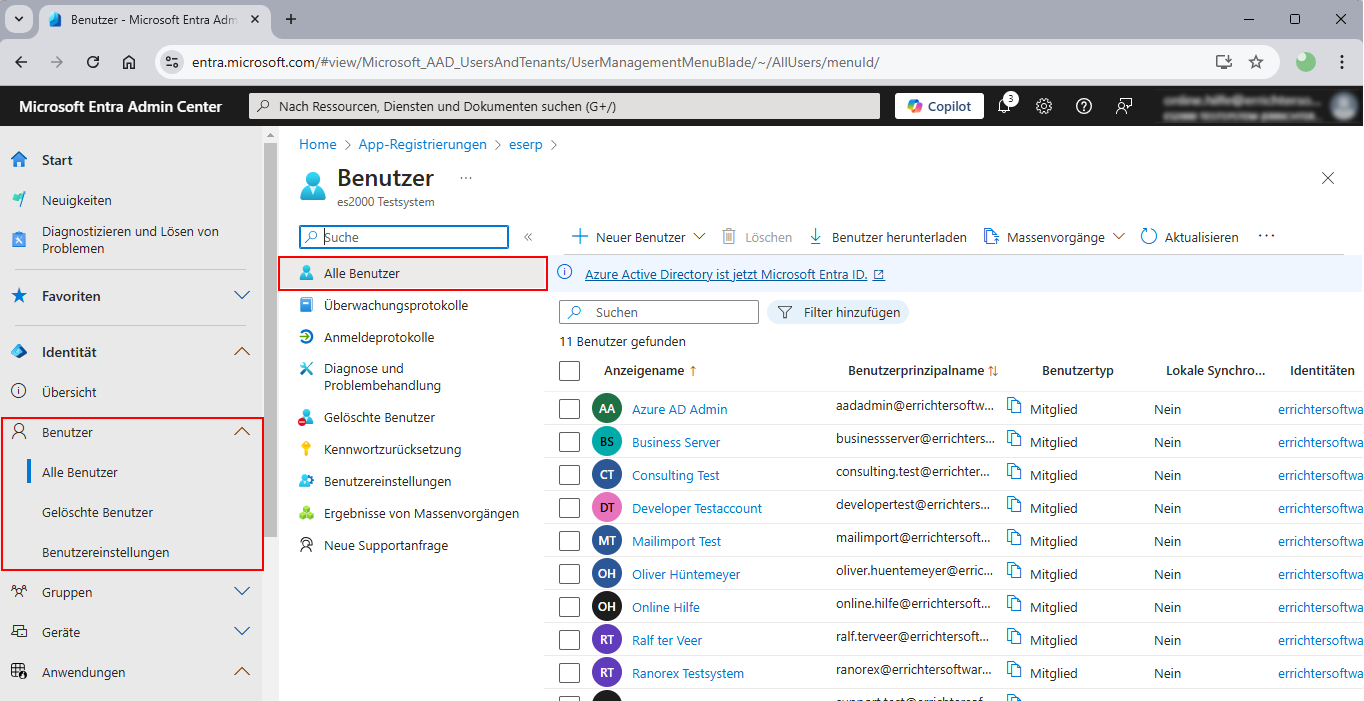
Task: Open the notifications bell icon
Action: (1005, 106)
